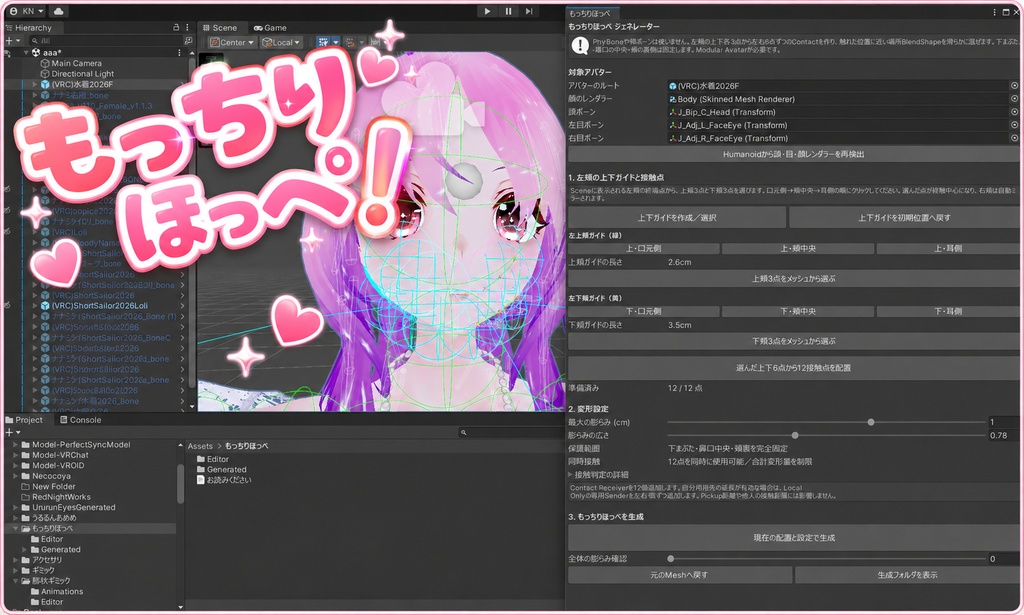Screen dimensions: 1024x615
Task: Open Project panel create (+) dropdown
Action: (12, 432)
